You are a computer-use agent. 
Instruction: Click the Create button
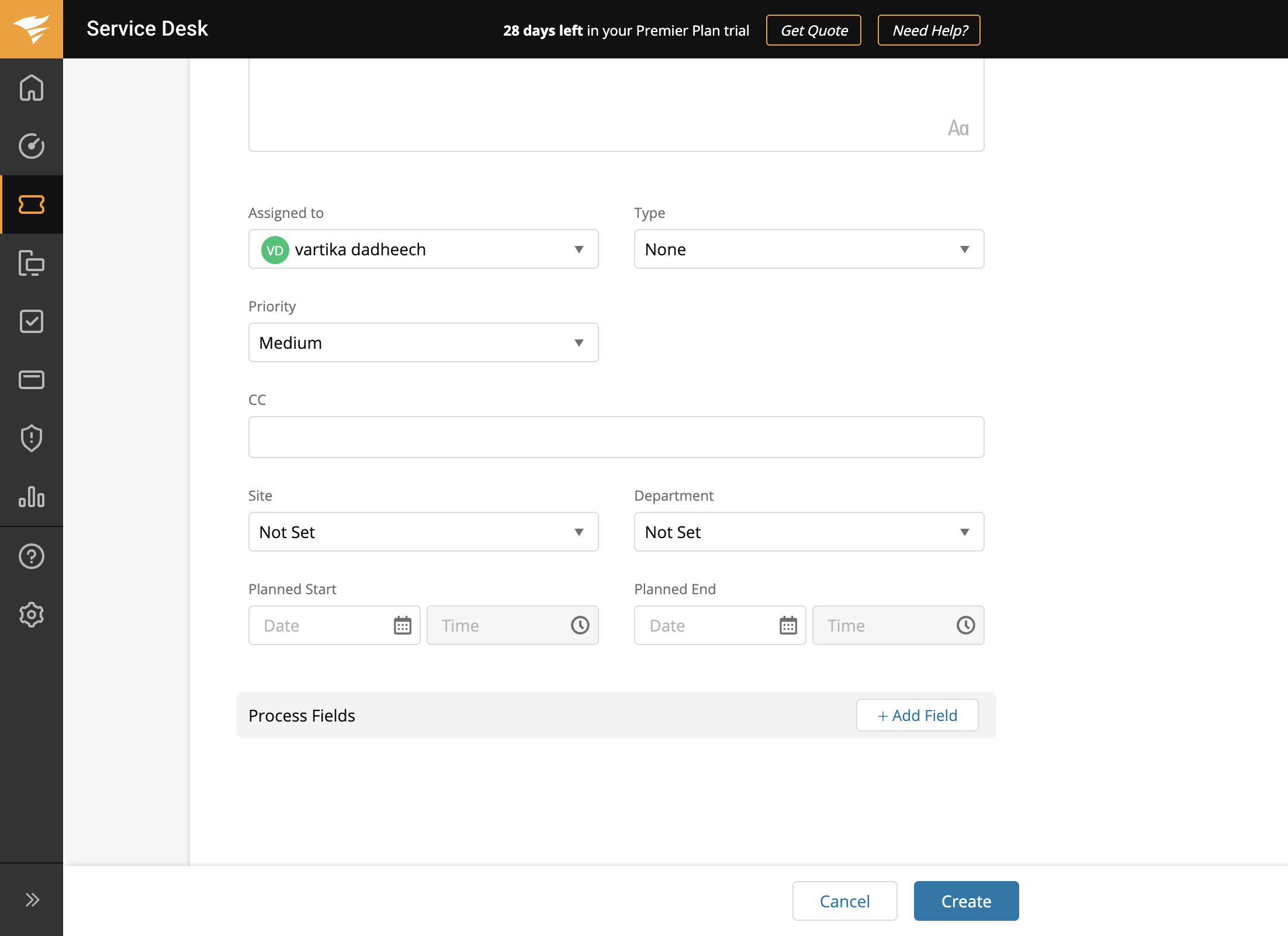pos(966,901)
